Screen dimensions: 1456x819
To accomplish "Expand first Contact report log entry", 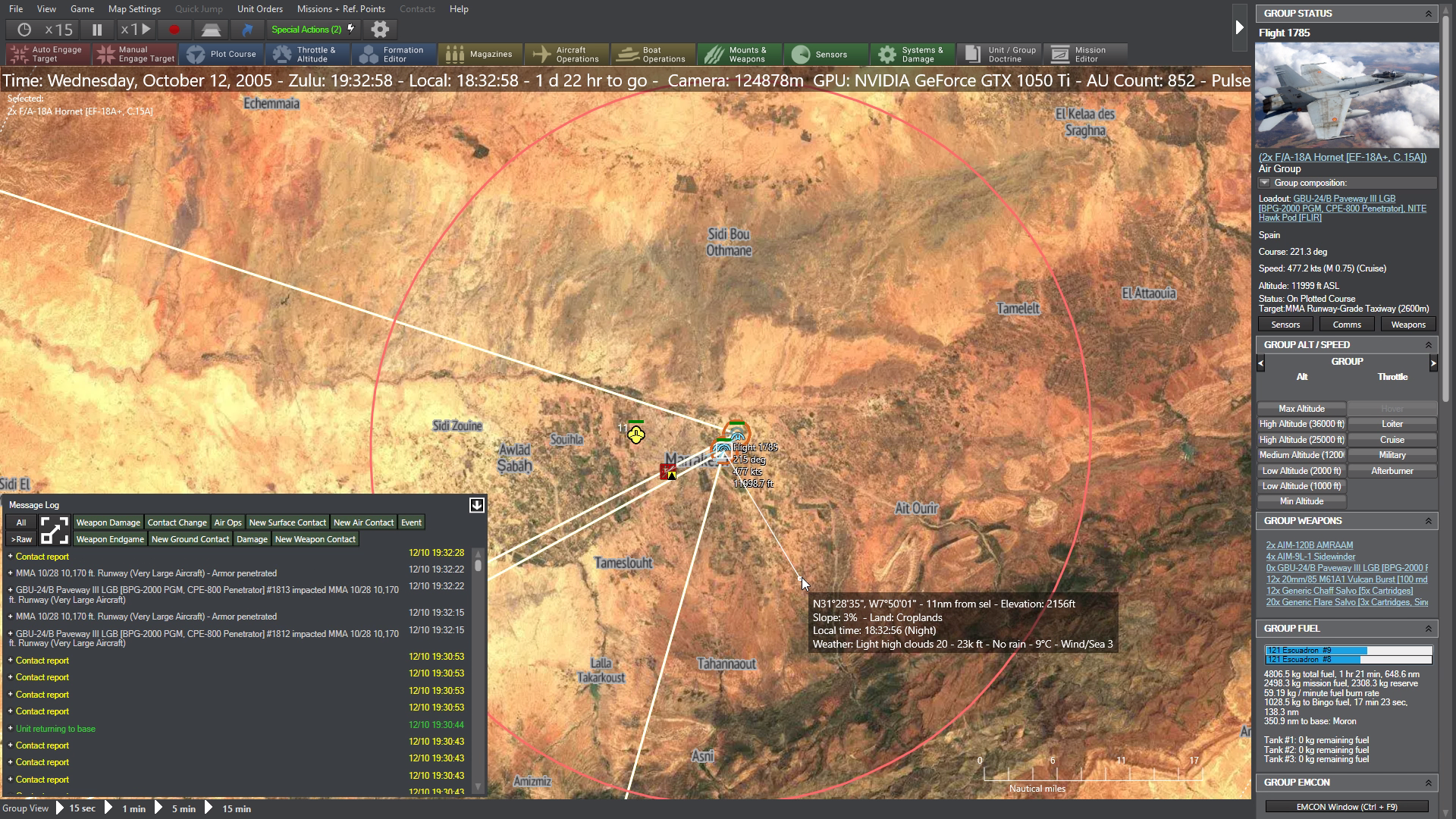I will coord(11,557).
